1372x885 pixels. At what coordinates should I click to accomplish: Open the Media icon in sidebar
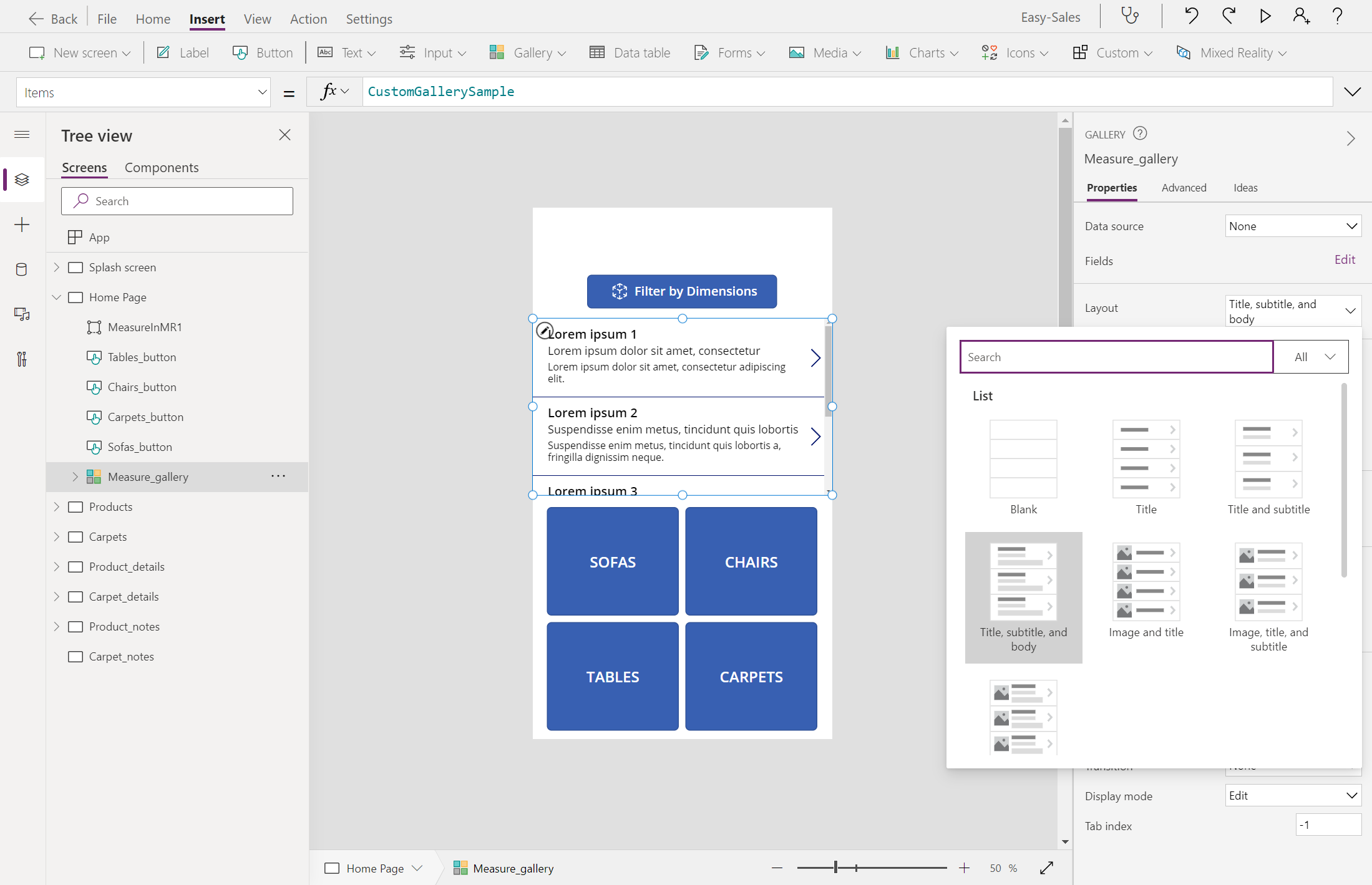[x=22, y=314]
